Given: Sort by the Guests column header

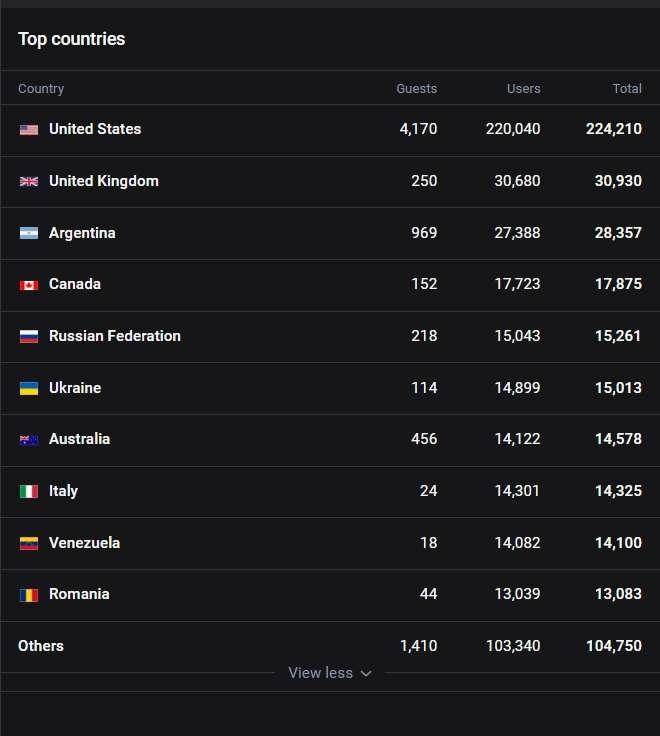Looking at the screenshot, I should coord(416,88).
